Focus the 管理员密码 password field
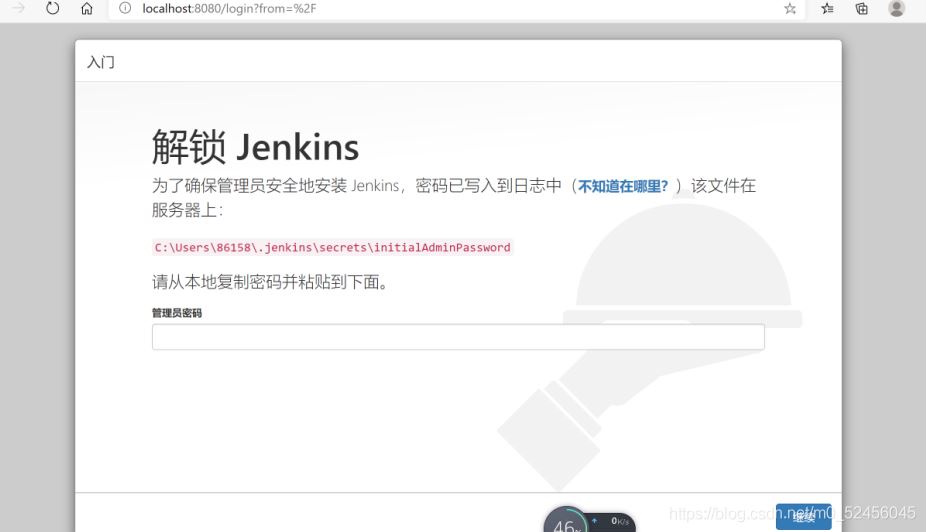 pyautogui.click(x=458, y=337)
